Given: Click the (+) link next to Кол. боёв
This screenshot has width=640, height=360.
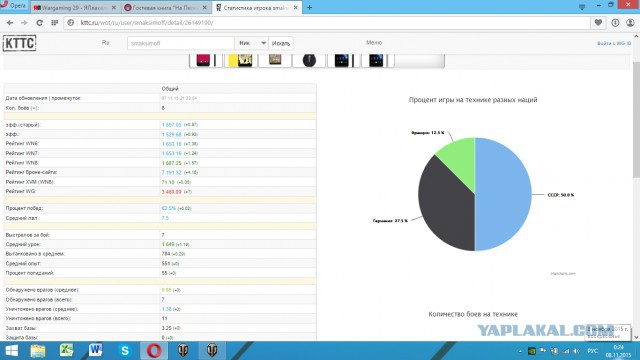Looking at the screenshot, I should pyautogui.click(x=34, y=108).
